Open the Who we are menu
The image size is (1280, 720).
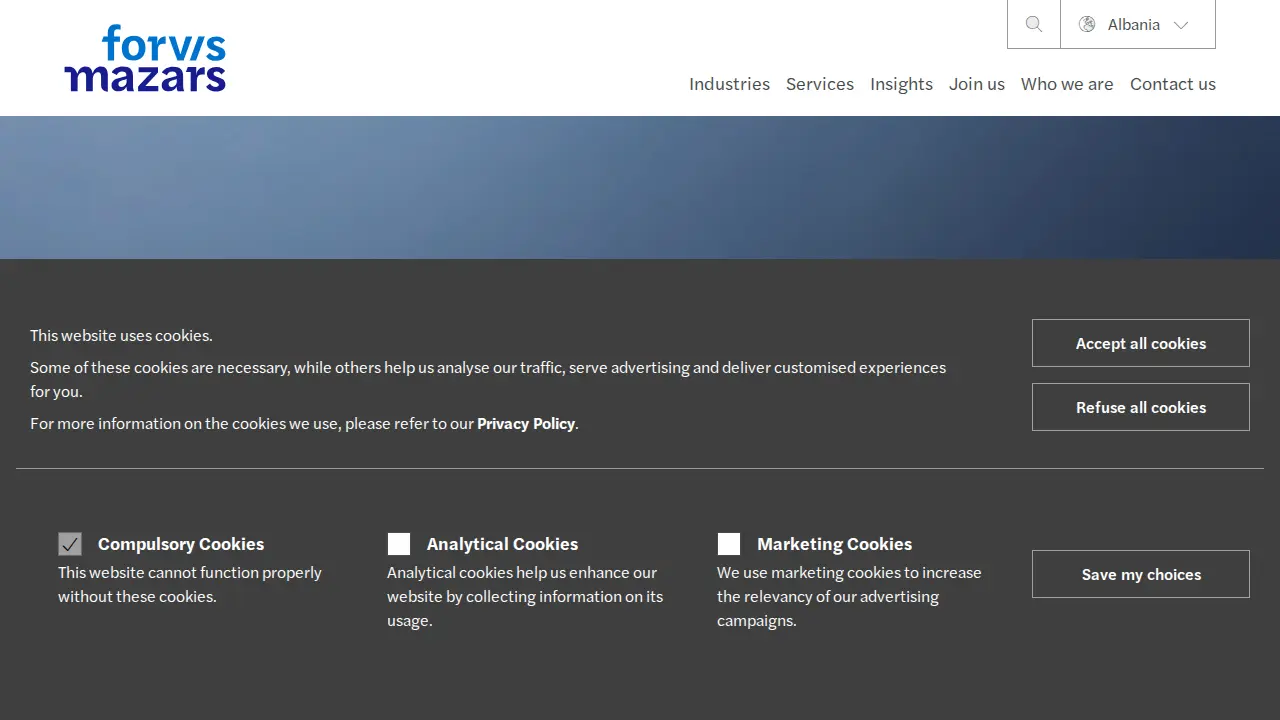1067,84
